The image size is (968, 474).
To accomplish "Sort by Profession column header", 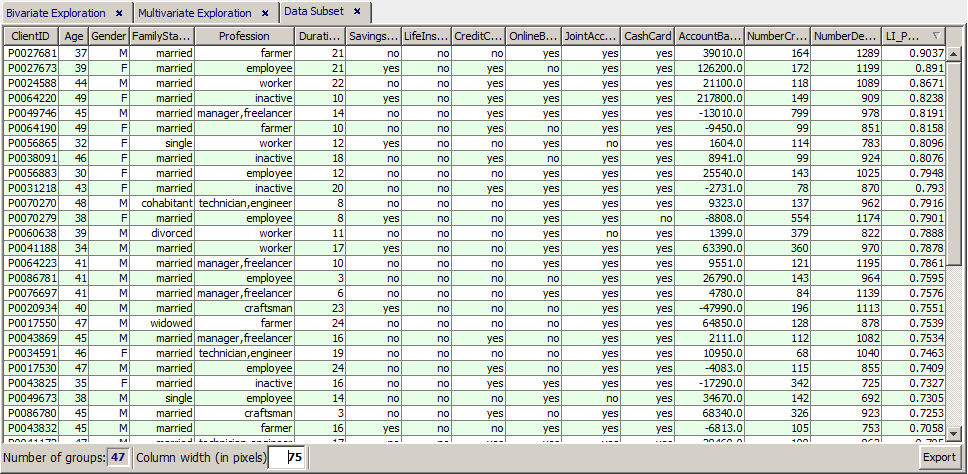I will (244, 36).
